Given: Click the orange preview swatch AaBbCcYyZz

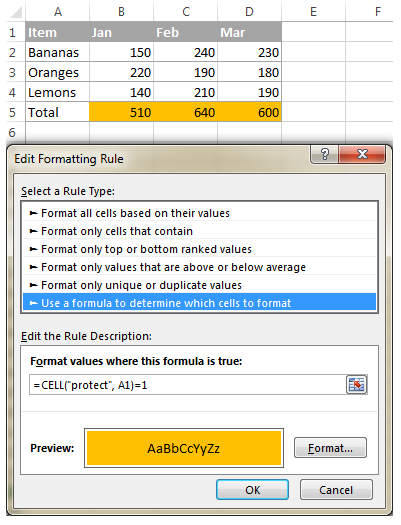Looking at the screenshot, I should click(184, 448).
